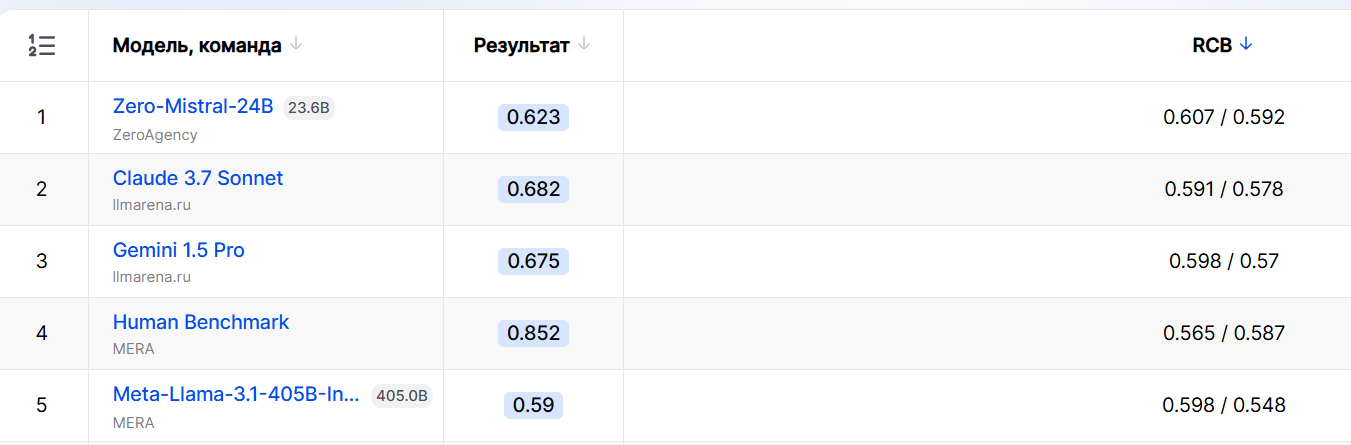
Task: Click the 0.623 result score
Action: (533, 117)
